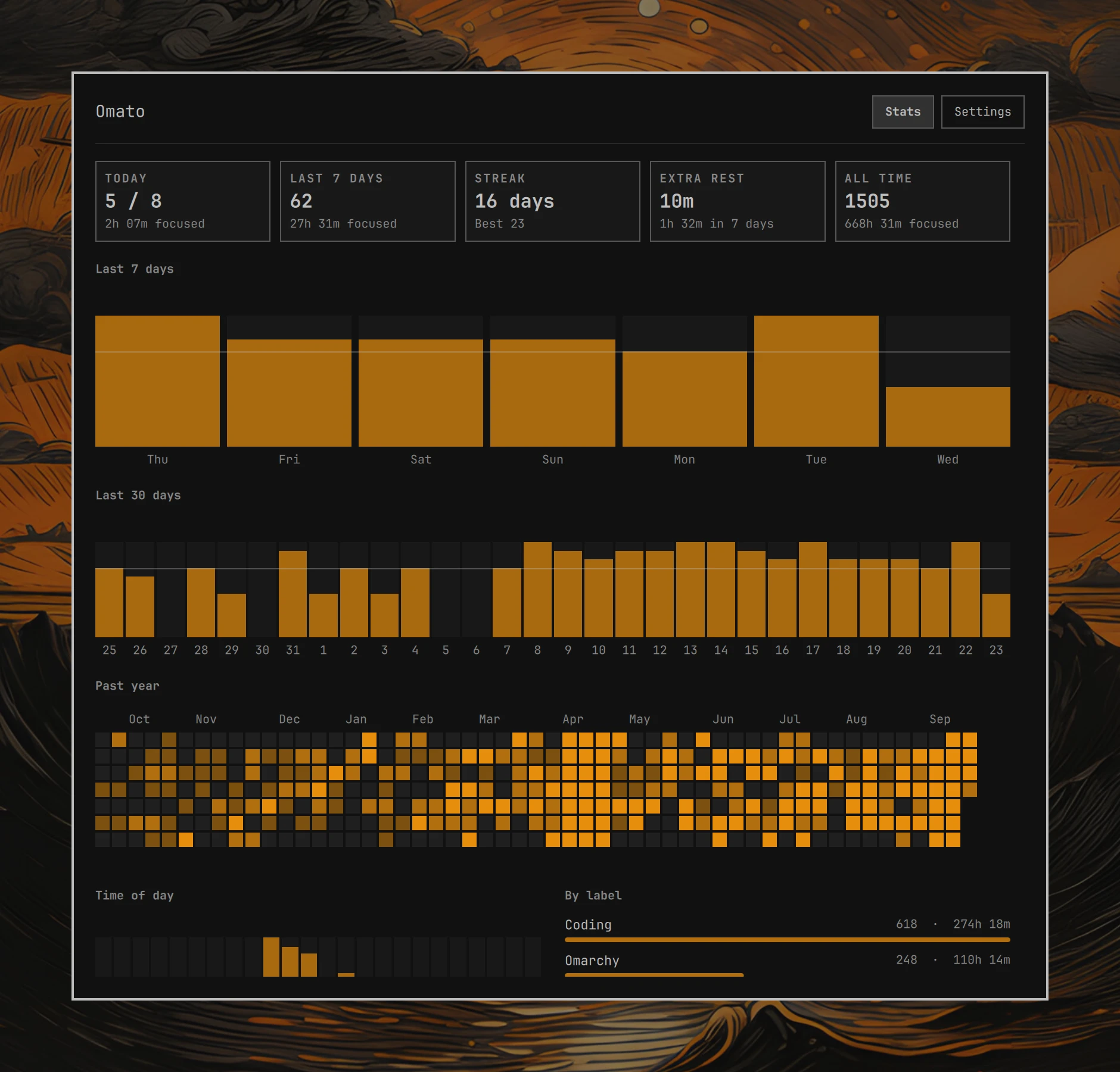
Task: Click the "Time of day" heading
Action: (135, 896)
